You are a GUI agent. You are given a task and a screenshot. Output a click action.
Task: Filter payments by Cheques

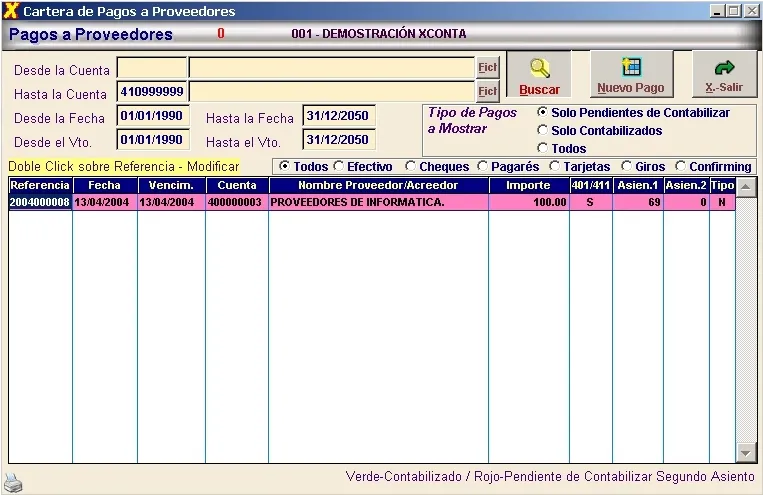click(x=411, y=167)
